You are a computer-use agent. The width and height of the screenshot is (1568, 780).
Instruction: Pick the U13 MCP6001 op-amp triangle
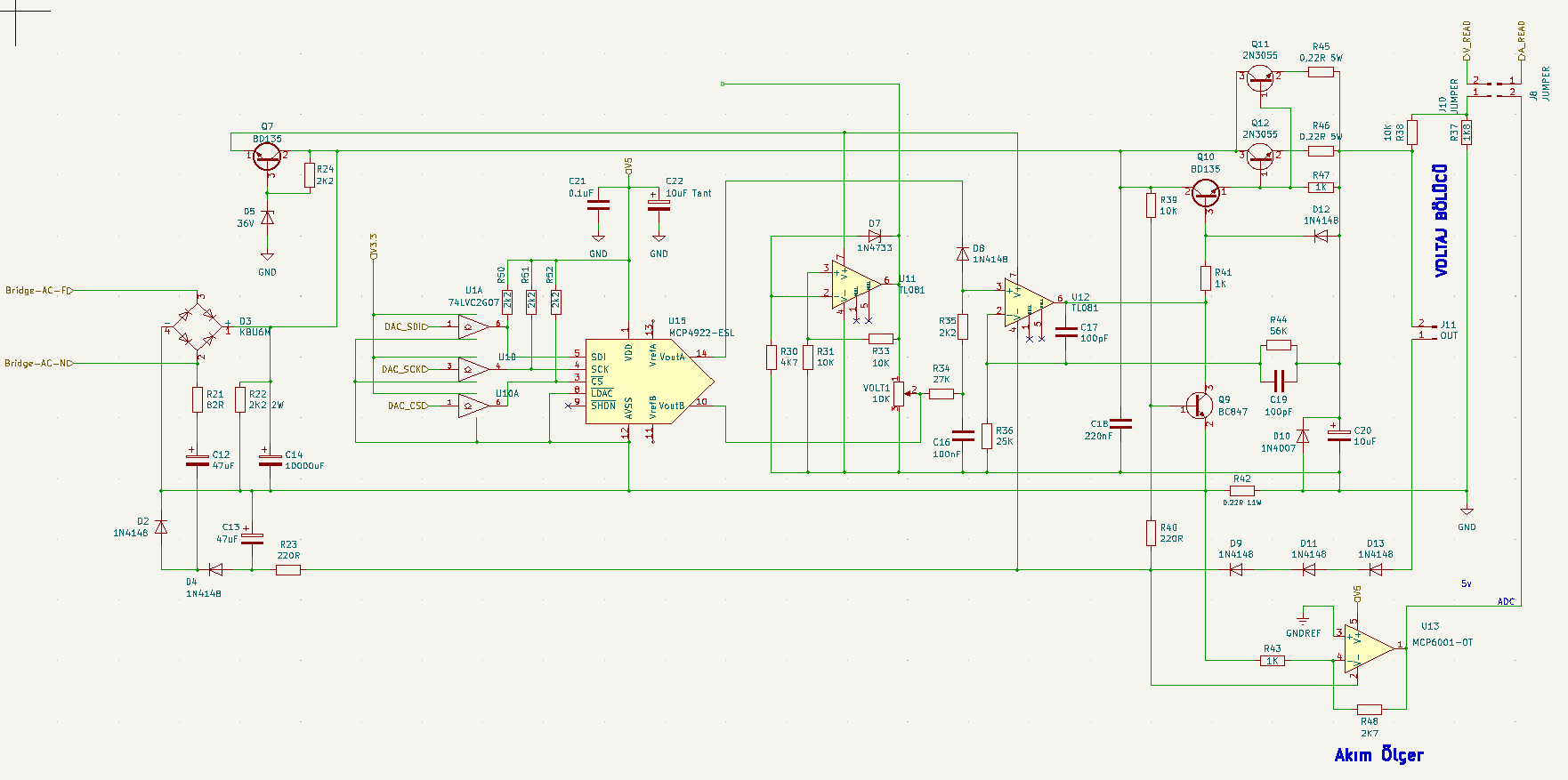point(1367,648)
